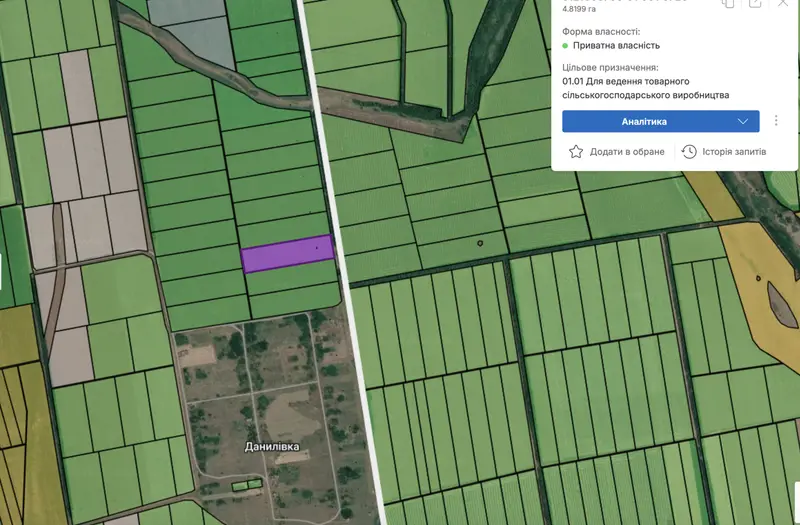Open the Аналітика dropdown button
This screenshot has height=525, width=800.
pyautogui.click(x=661, y=121)
